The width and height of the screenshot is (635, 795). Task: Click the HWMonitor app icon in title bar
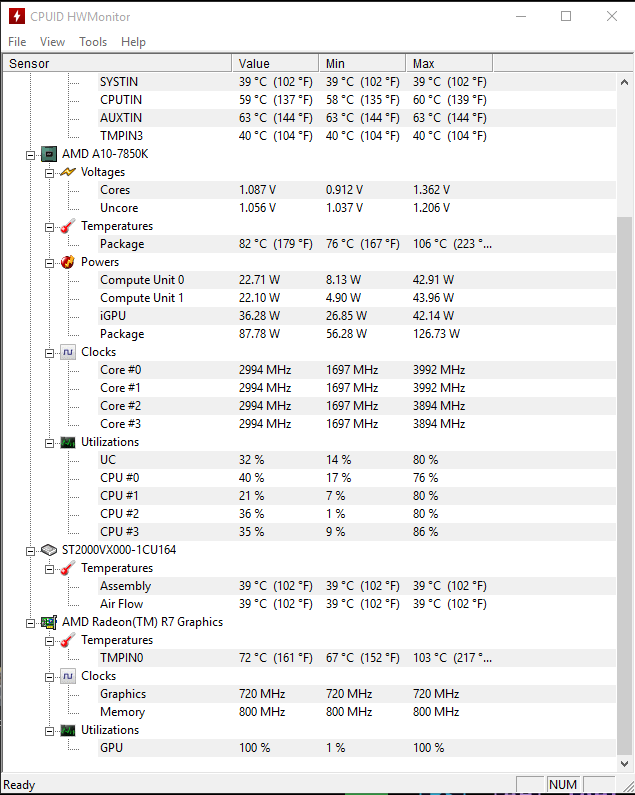point(17,16)
